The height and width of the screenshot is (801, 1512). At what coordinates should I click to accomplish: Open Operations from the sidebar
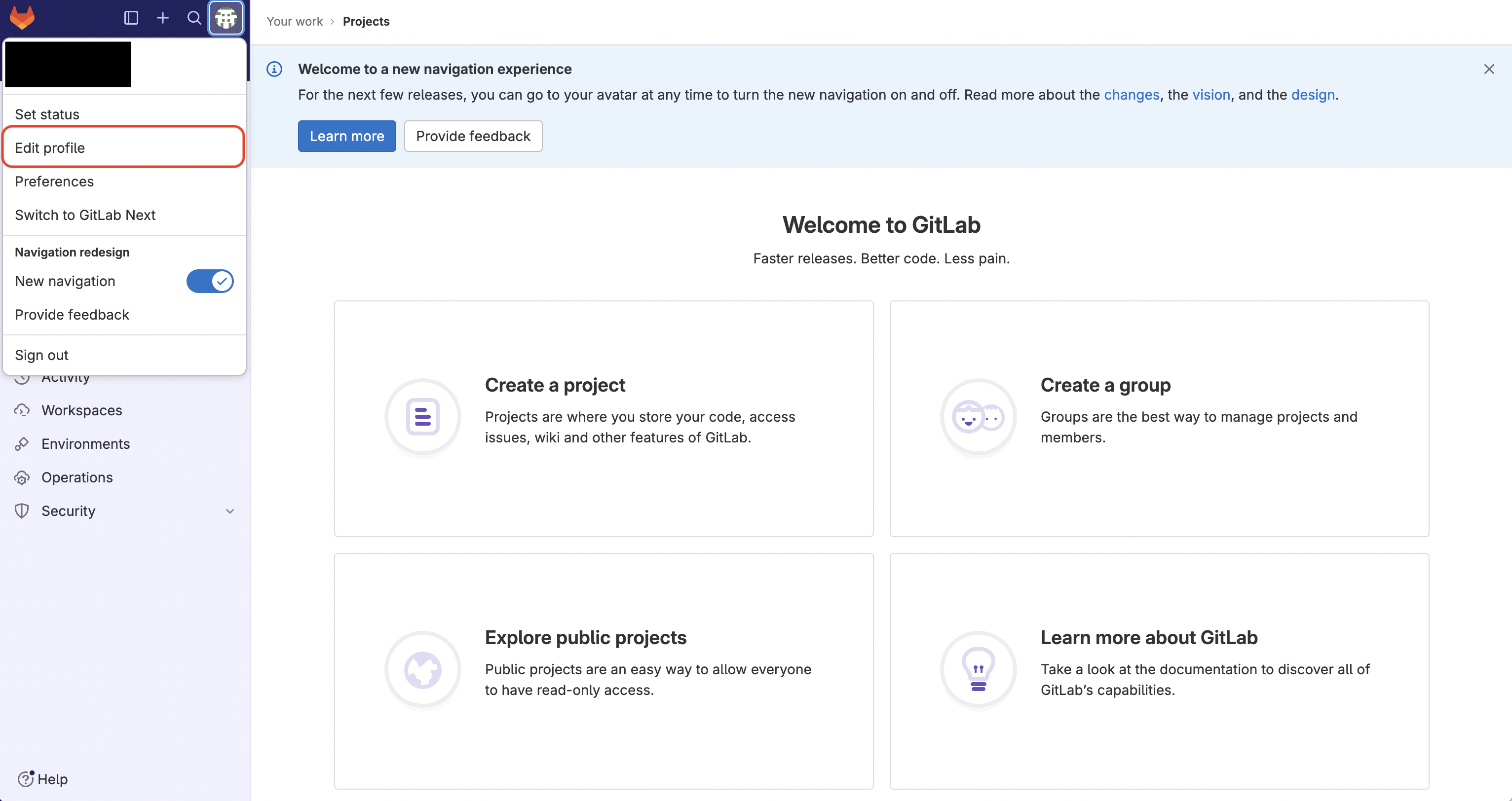77,477
